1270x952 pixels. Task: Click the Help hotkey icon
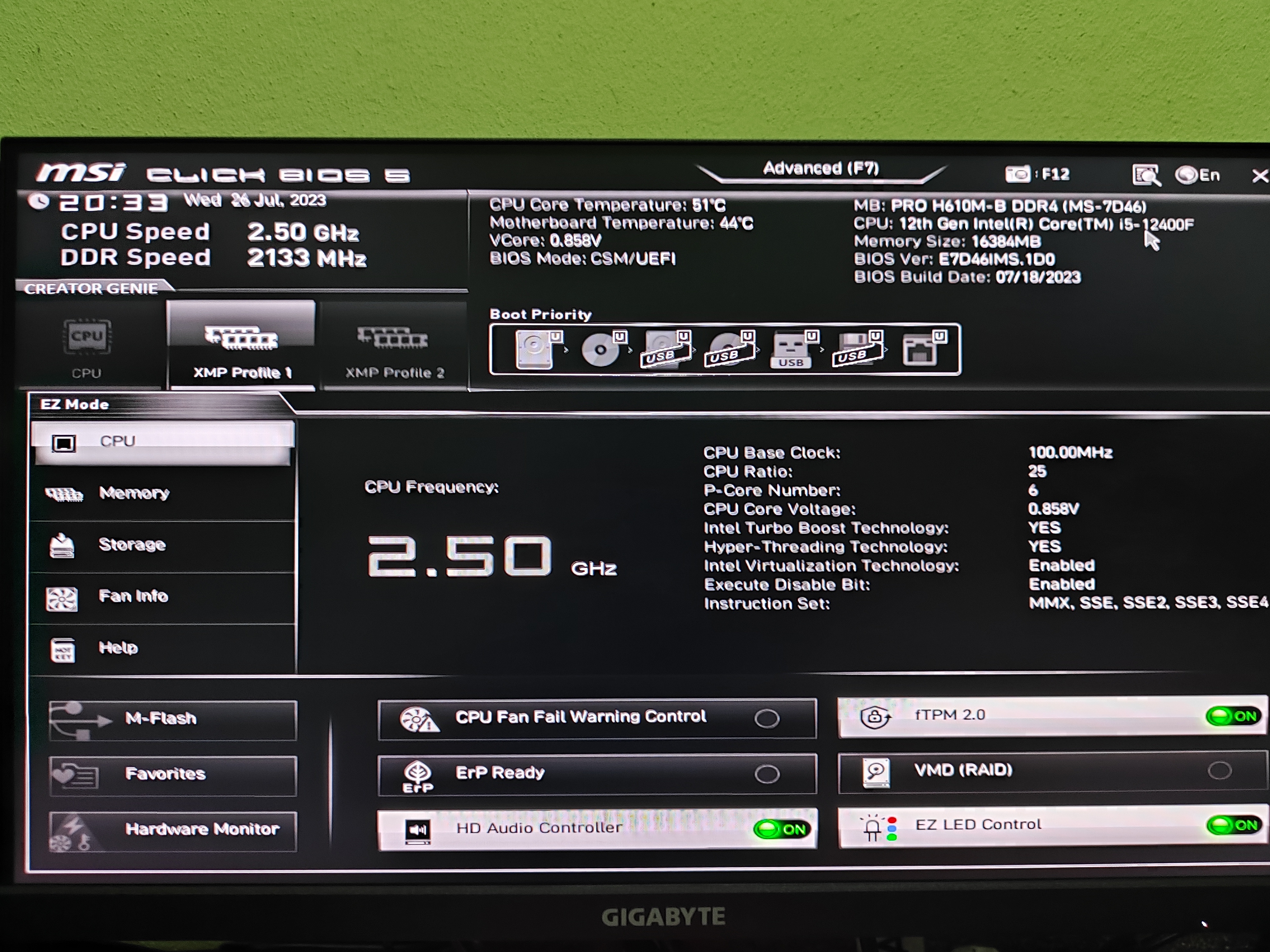[63, 650]
